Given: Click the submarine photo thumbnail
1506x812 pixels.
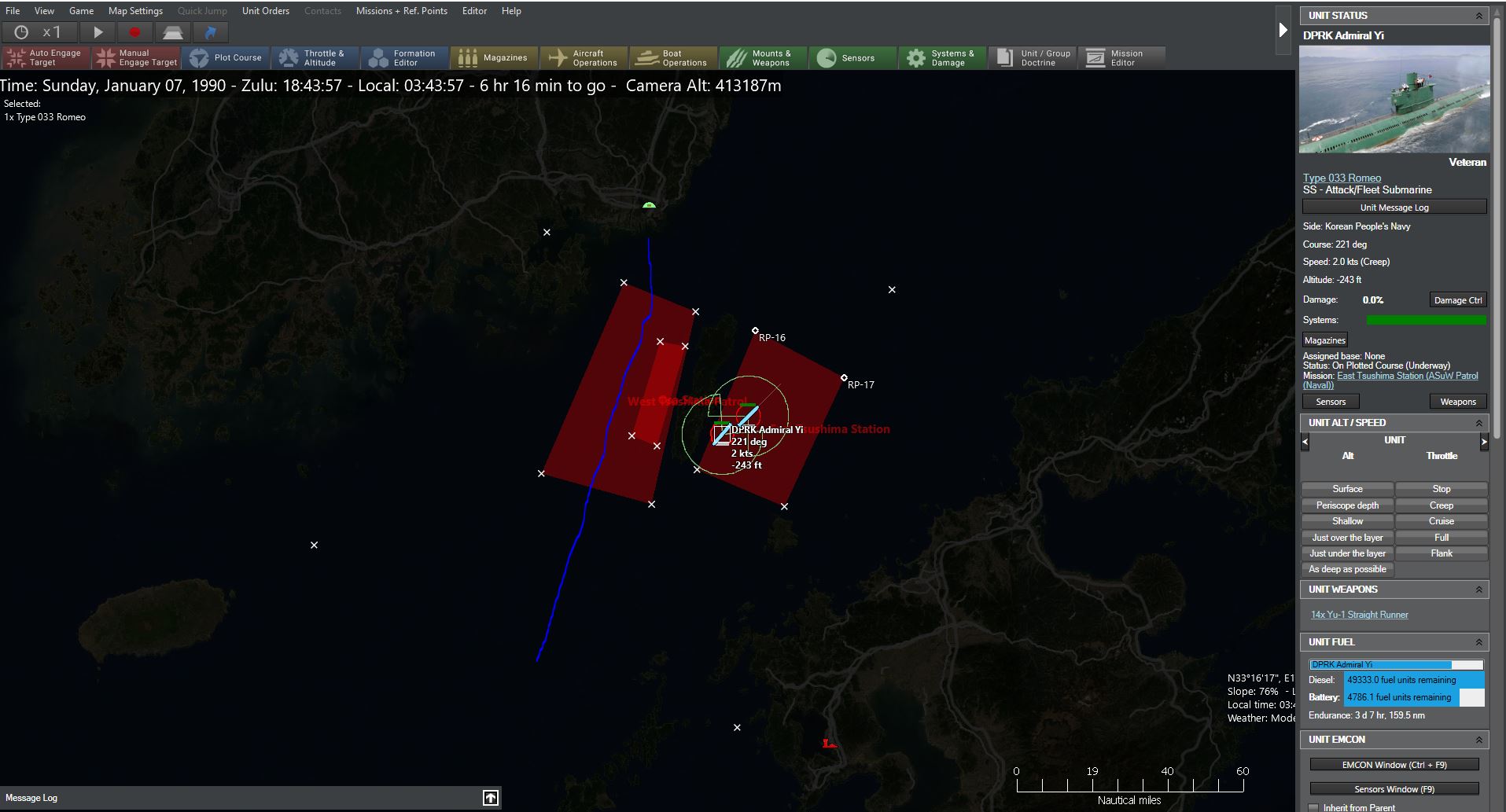Looking at the screenshot, I should pyautogui.click(x=1394, y=99).
